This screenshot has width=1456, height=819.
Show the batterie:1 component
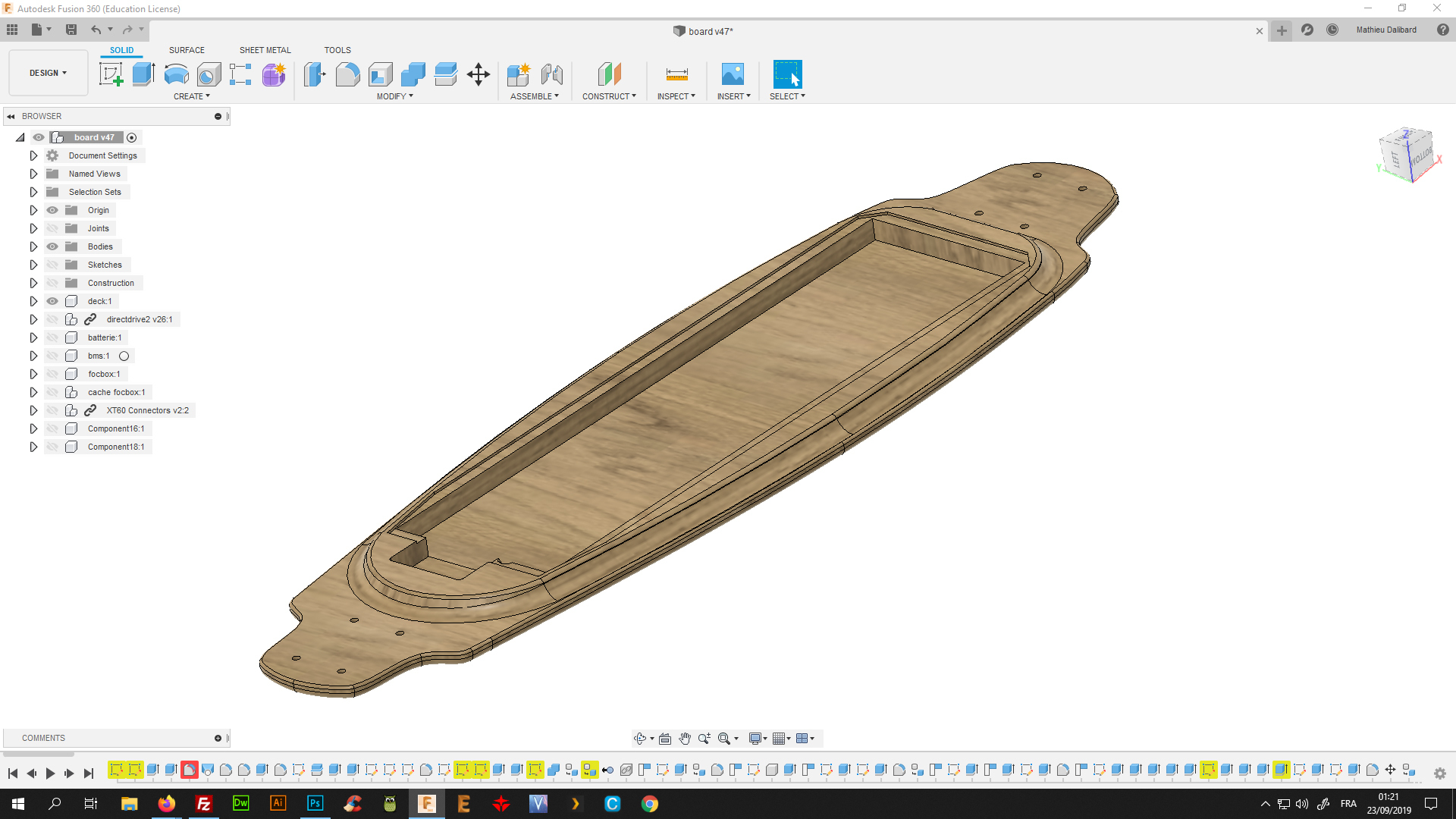(52, 337)
